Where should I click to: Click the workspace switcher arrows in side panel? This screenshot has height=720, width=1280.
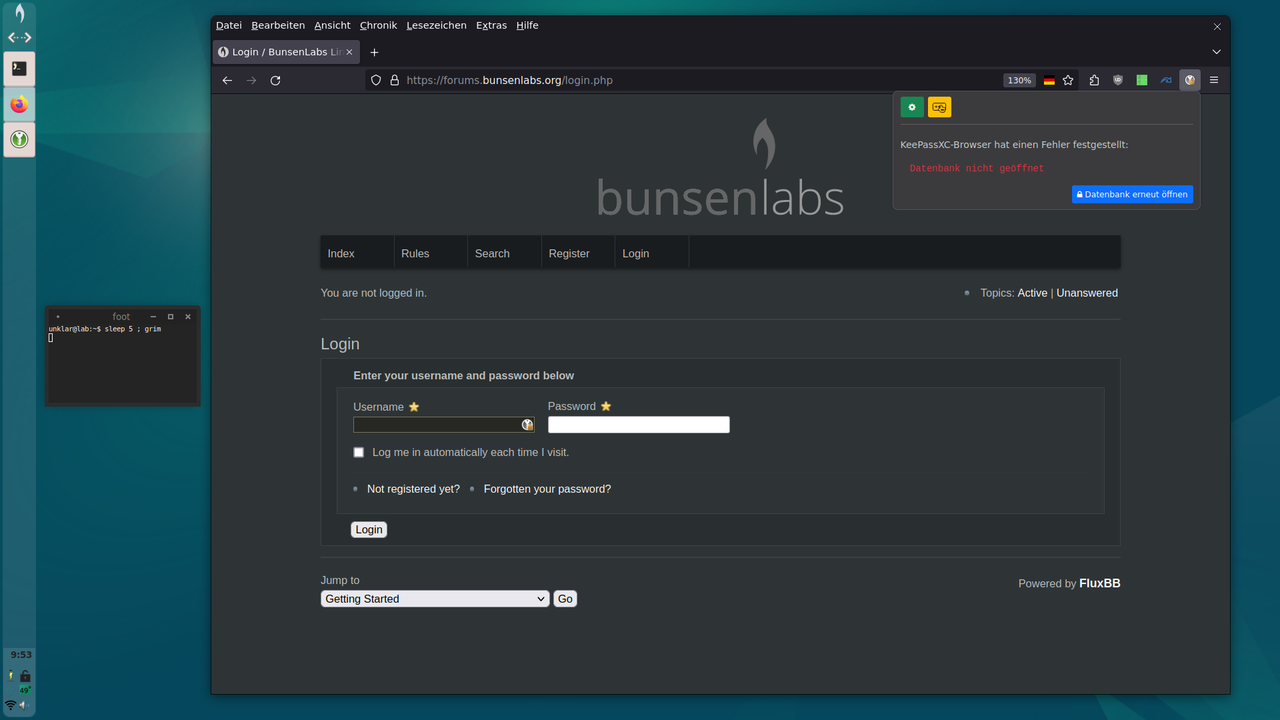pyautogui.click(x=19, y=38)
